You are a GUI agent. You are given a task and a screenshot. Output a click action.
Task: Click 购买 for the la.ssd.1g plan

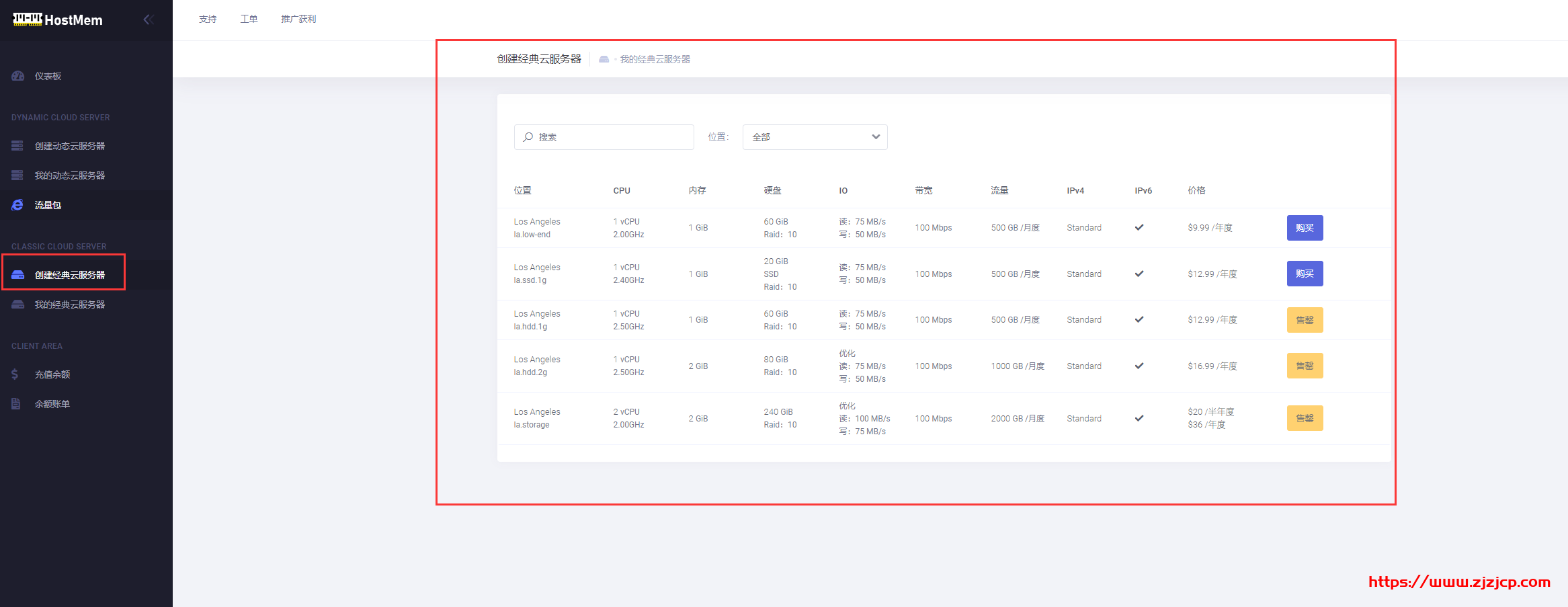(x=1305, y=274)
